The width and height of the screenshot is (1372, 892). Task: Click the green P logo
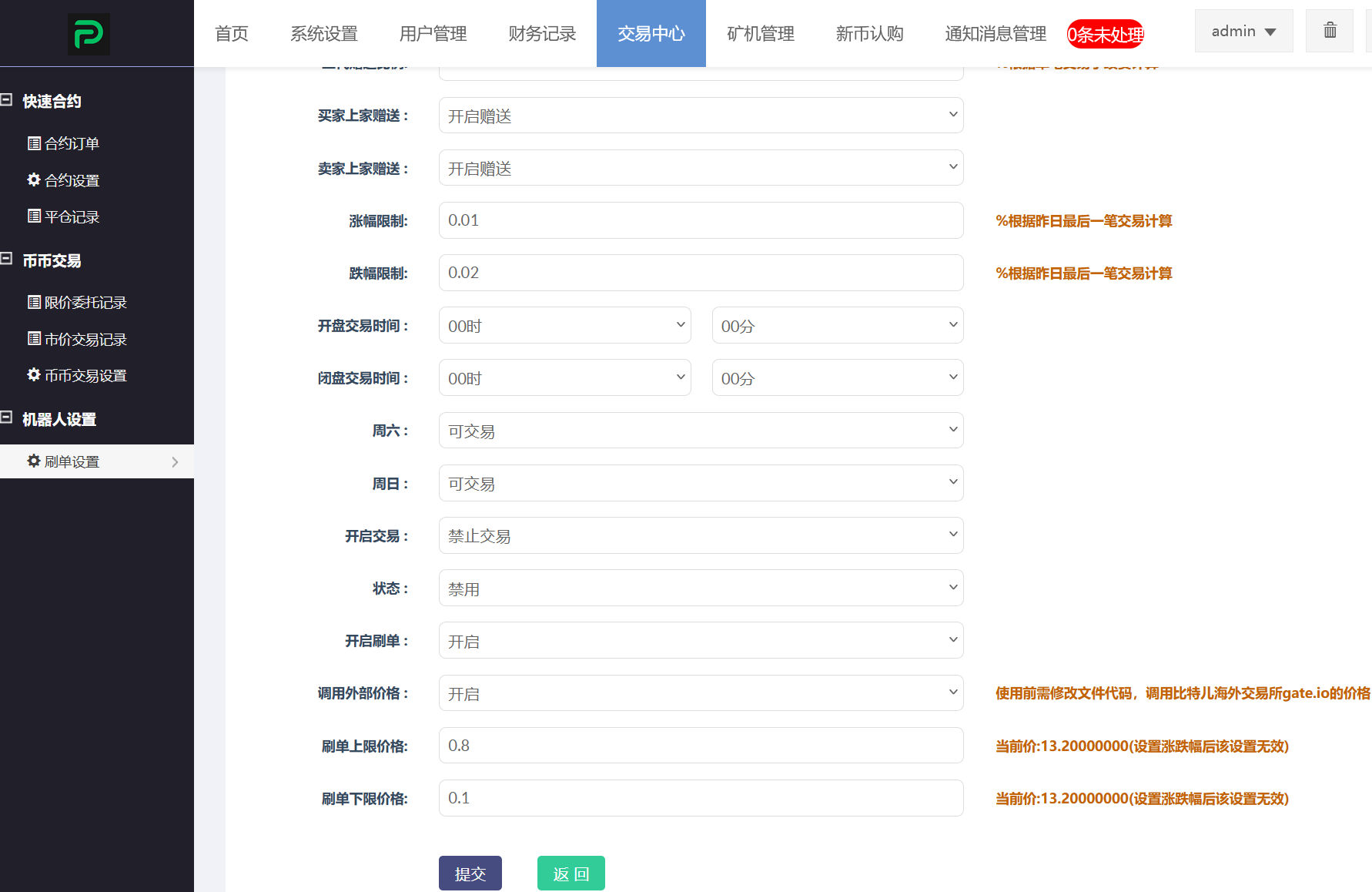click(89, 34)
